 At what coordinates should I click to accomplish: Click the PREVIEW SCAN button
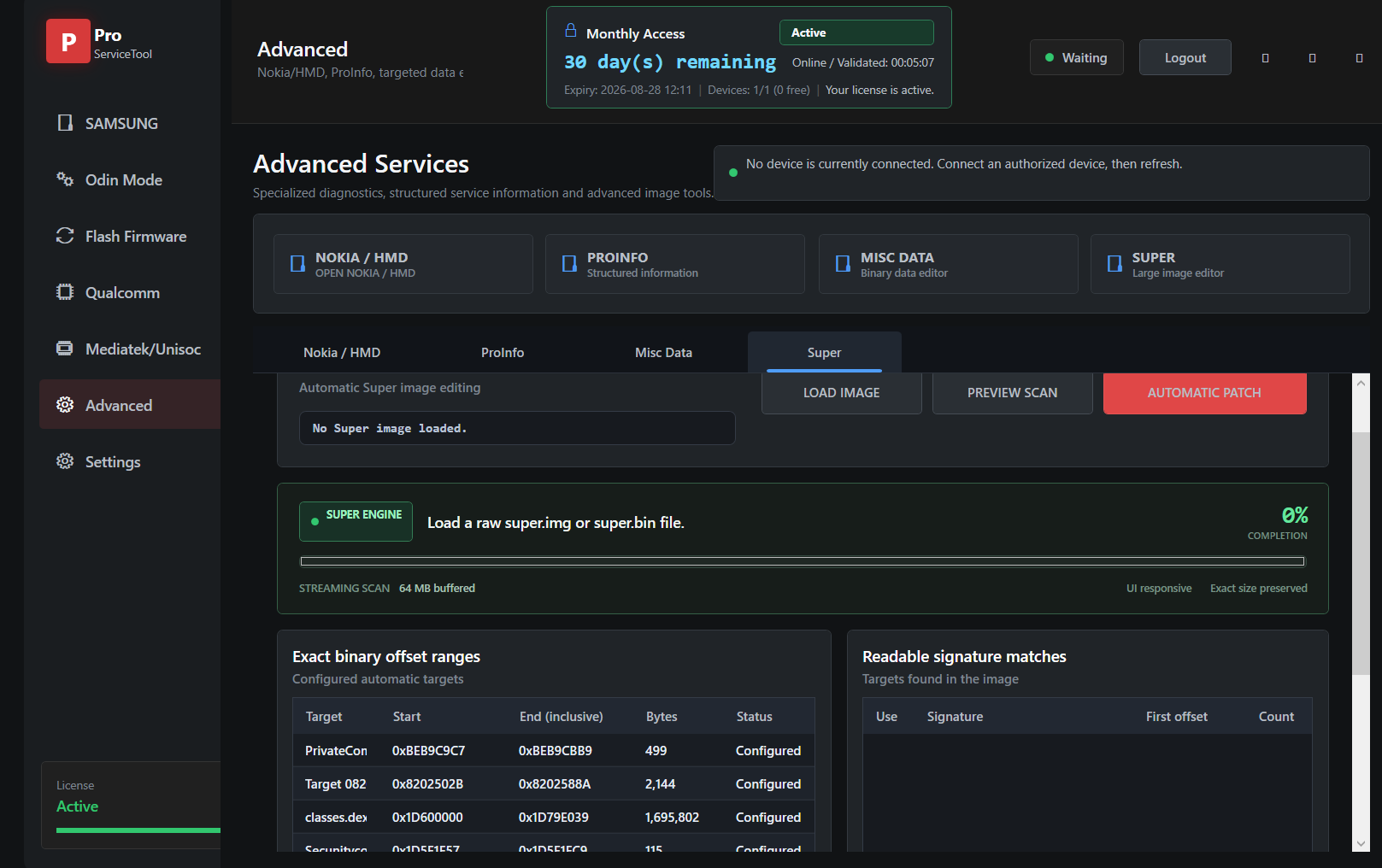[1013, 393]
